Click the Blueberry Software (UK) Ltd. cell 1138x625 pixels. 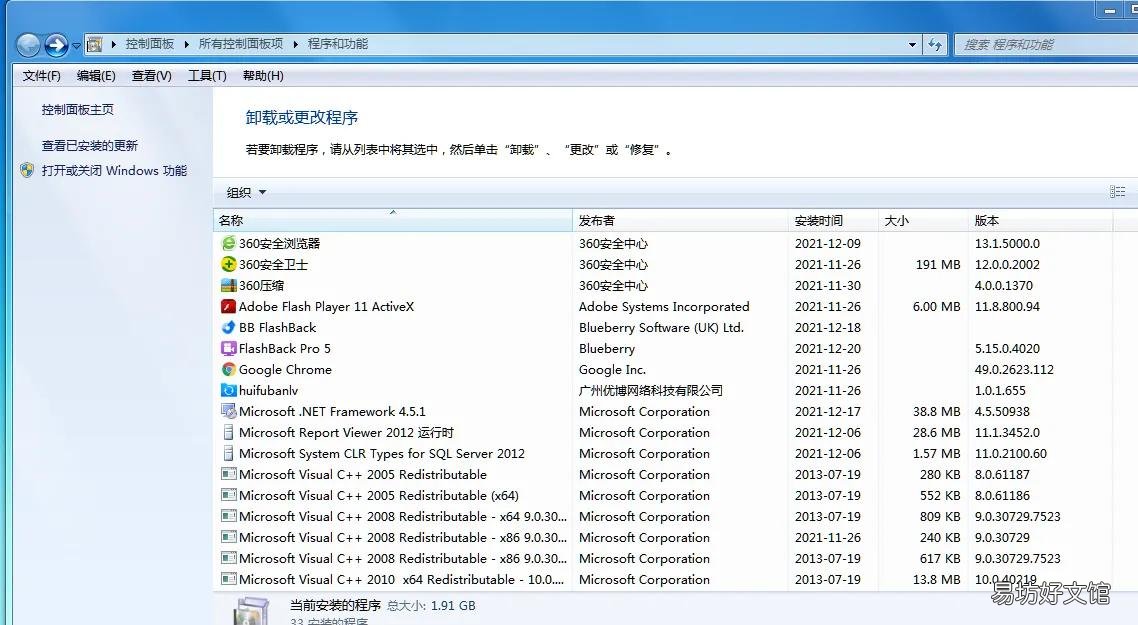(x=661, y=328)
